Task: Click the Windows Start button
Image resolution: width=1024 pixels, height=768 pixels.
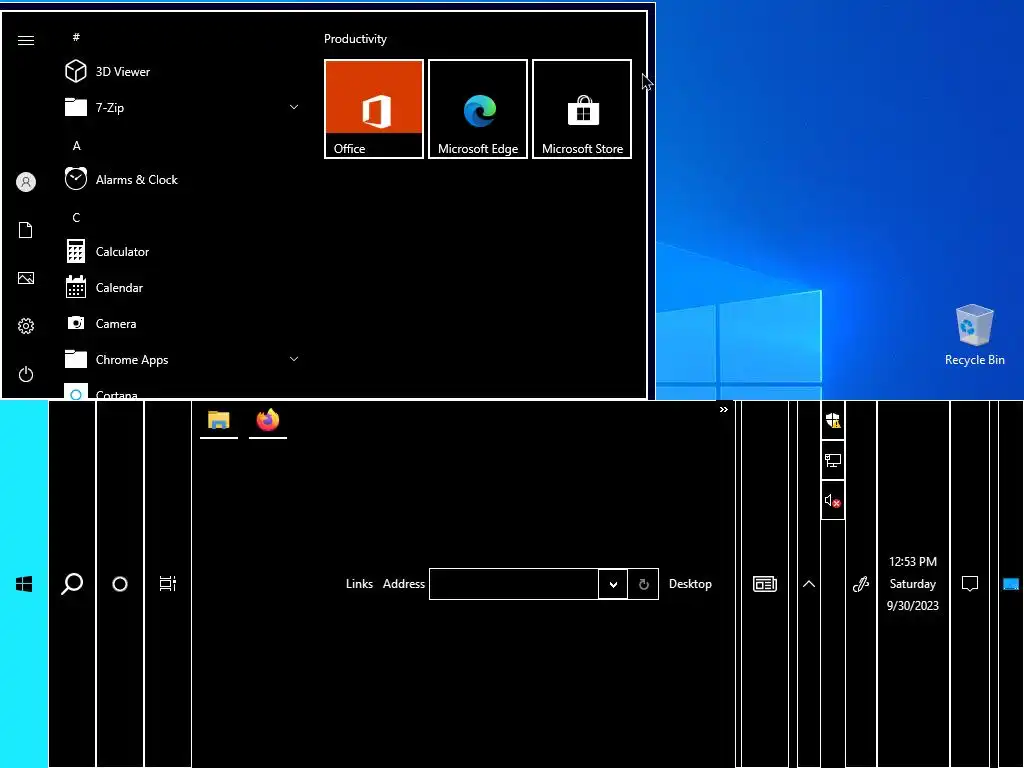Action: point(24,584)
